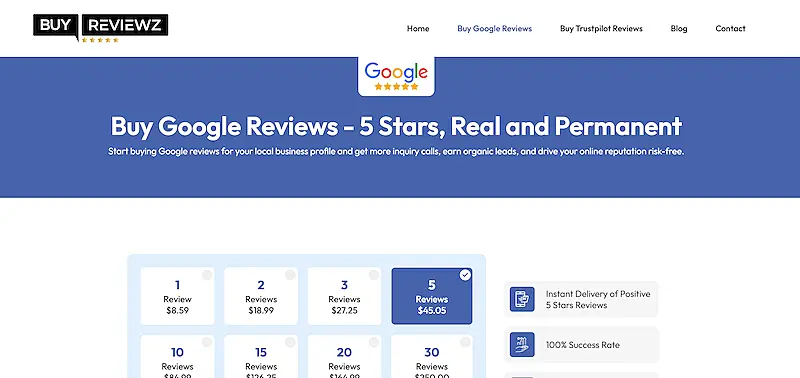Choose the 10 Reviews package
800x378 pixels.
(178, 356)
